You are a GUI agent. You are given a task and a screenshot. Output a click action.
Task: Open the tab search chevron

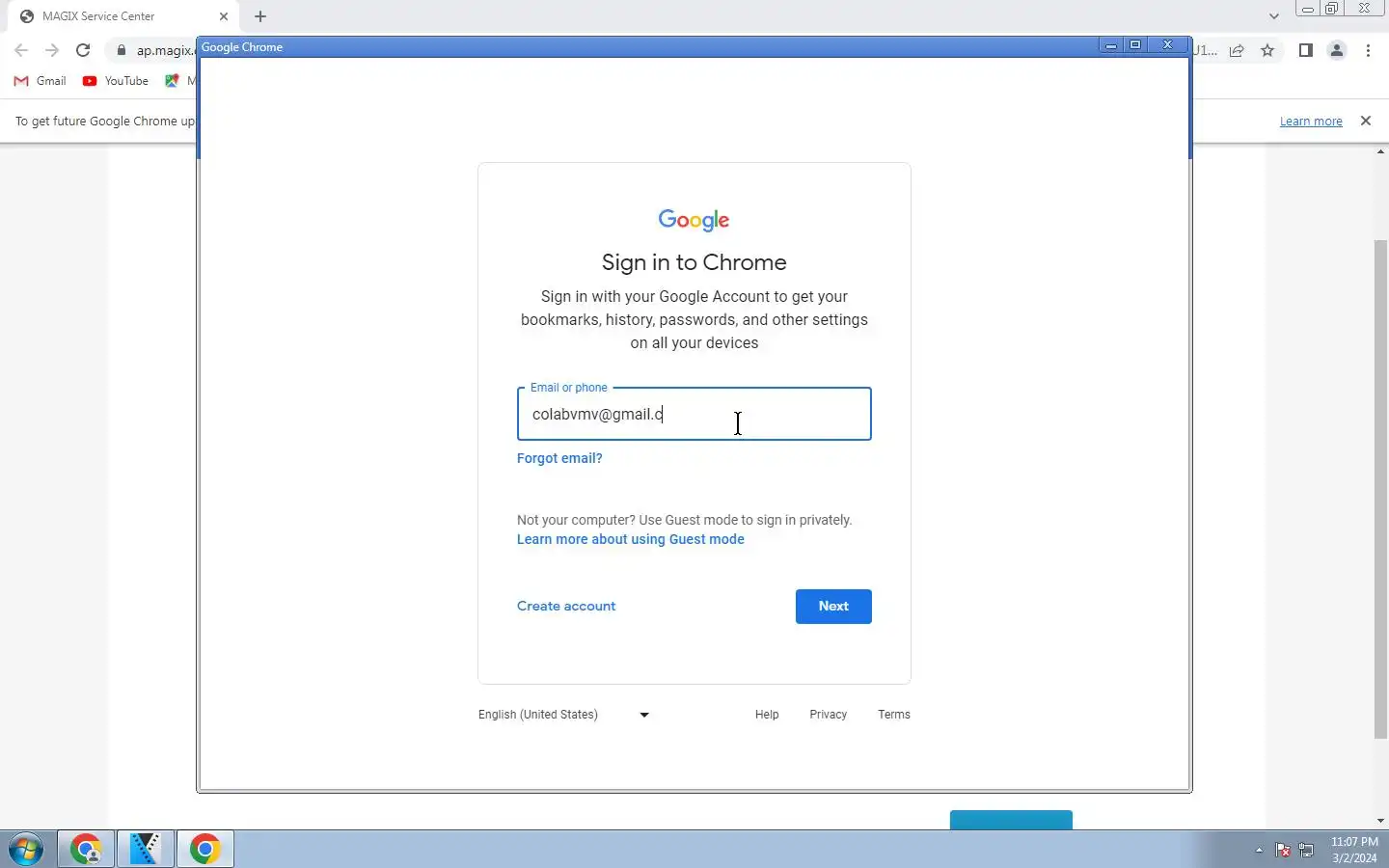(1274, 16)
